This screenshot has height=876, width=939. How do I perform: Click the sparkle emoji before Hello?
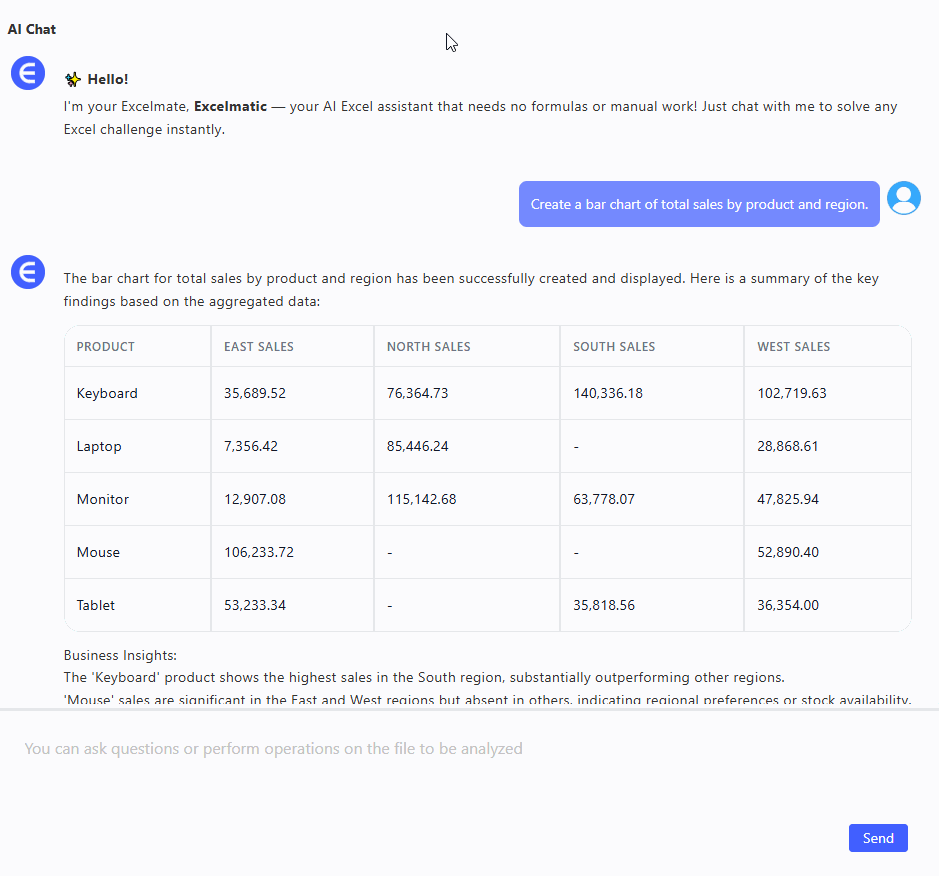click(x=73, y=79)
